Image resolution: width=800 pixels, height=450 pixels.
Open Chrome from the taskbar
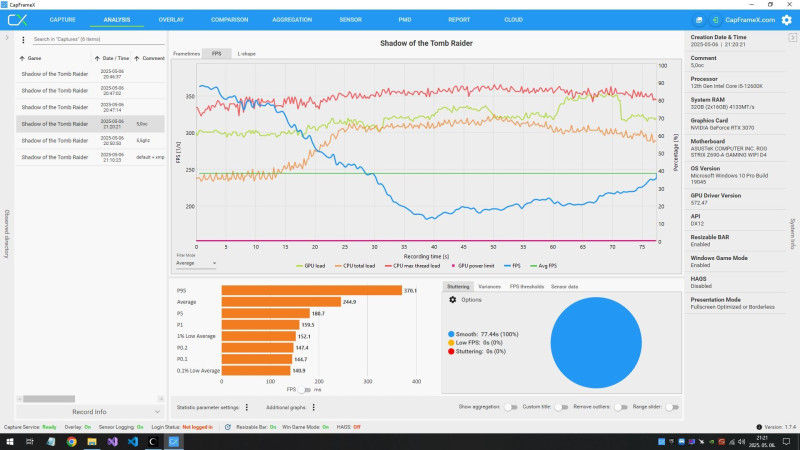71,442
